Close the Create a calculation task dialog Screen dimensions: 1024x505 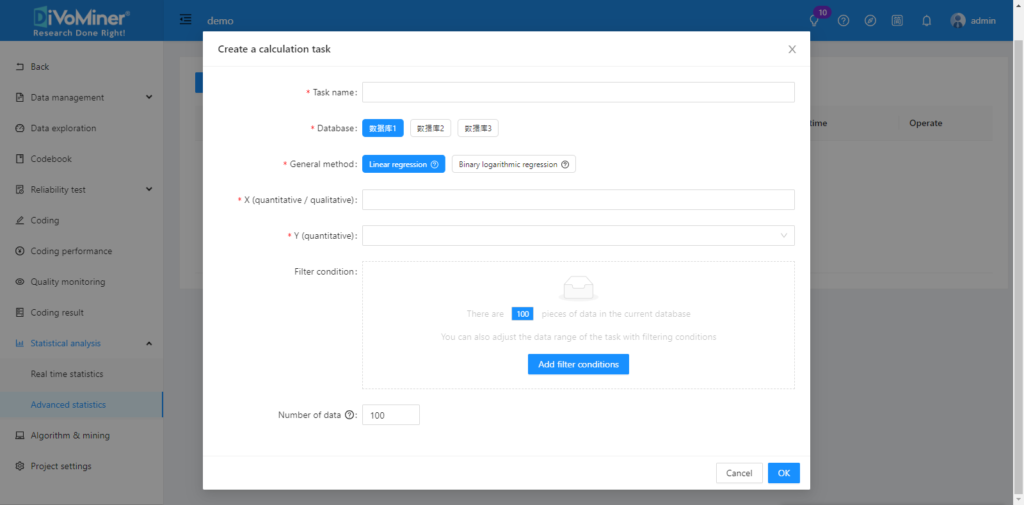click(792, 49)
